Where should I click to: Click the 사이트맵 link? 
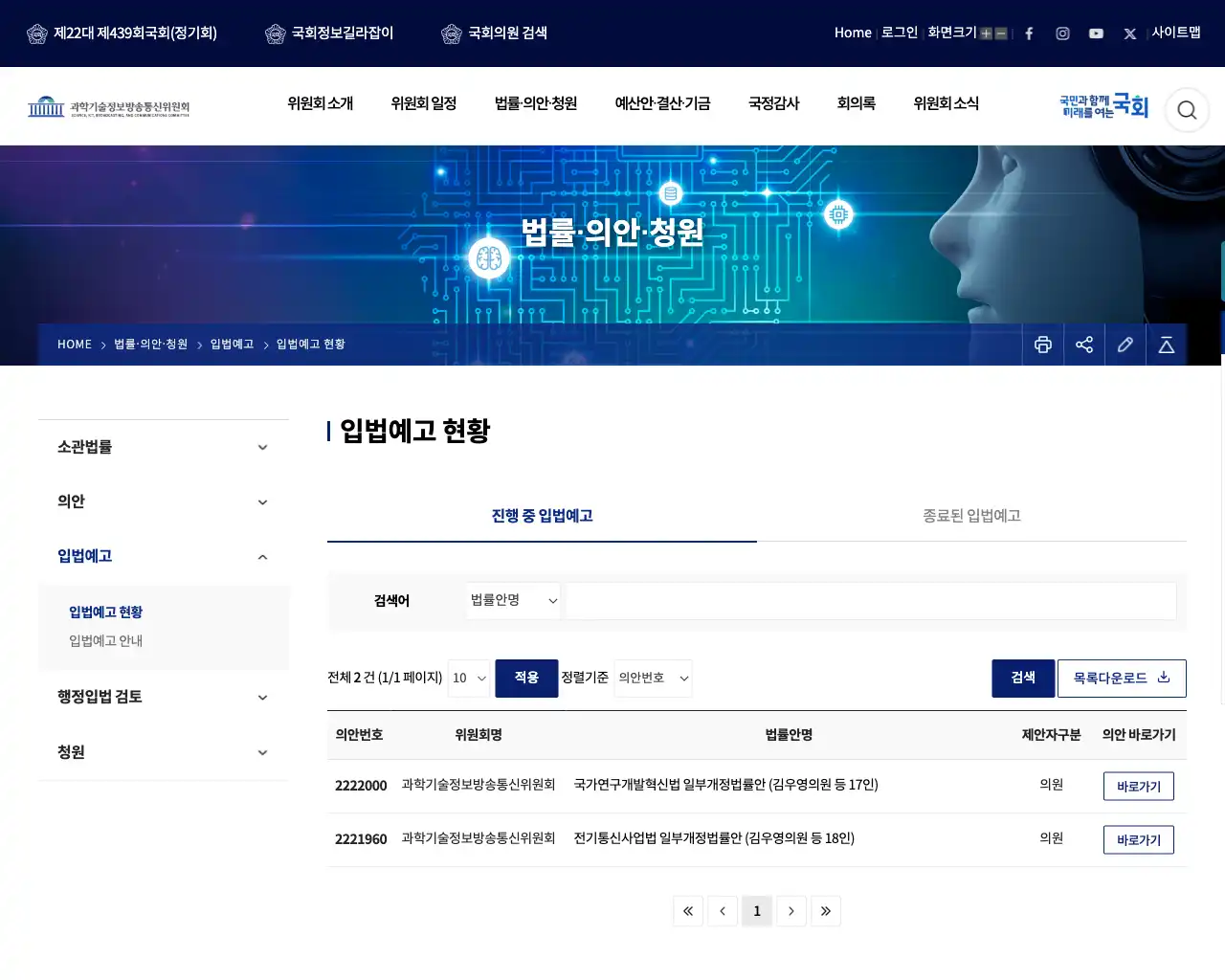point(1176,33)
